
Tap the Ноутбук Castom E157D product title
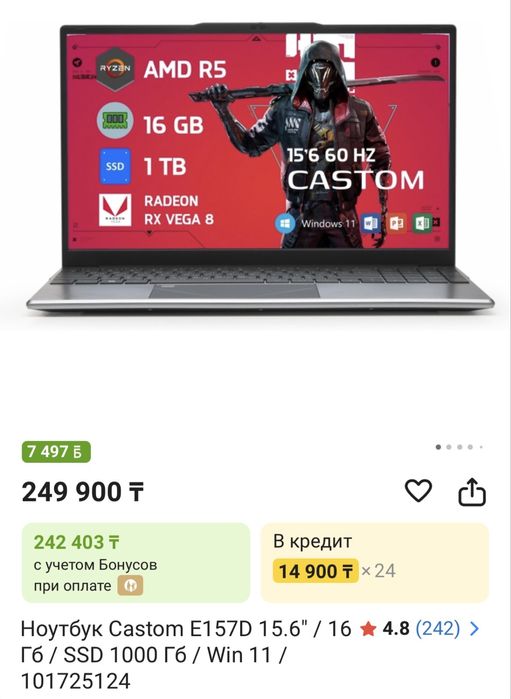coord(186,655)
